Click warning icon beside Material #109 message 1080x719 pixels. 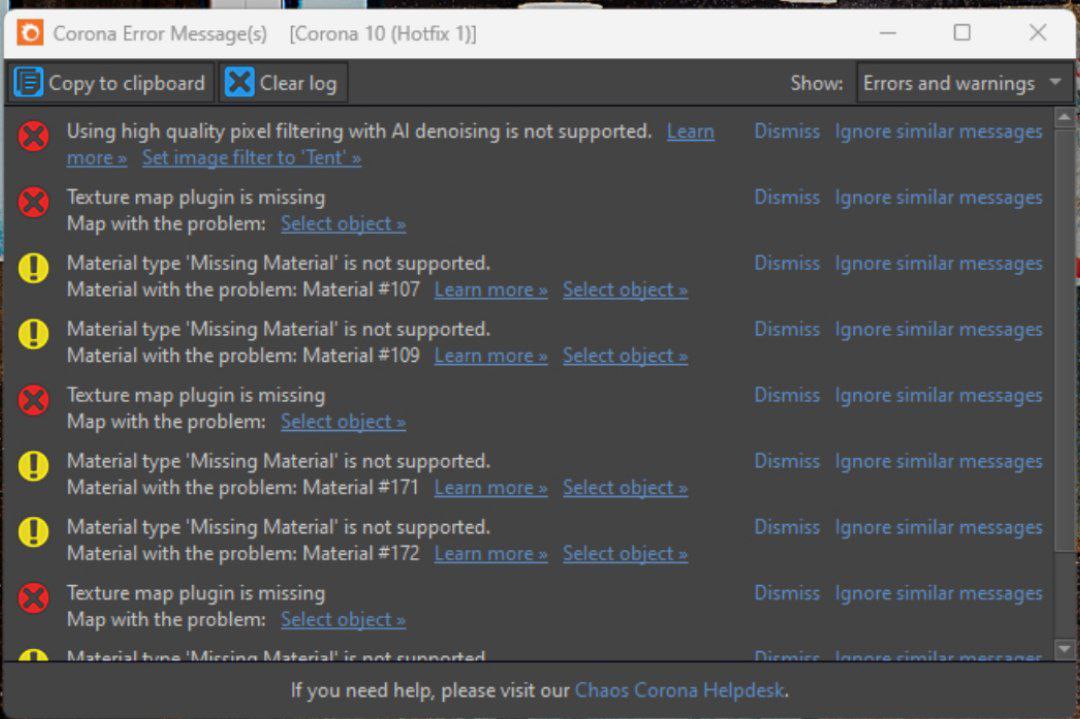pos(33,333)
